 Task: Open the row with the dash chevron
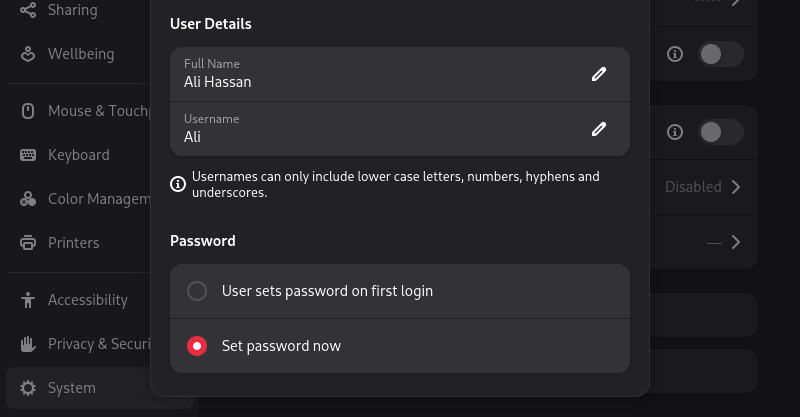click(736, 242)
